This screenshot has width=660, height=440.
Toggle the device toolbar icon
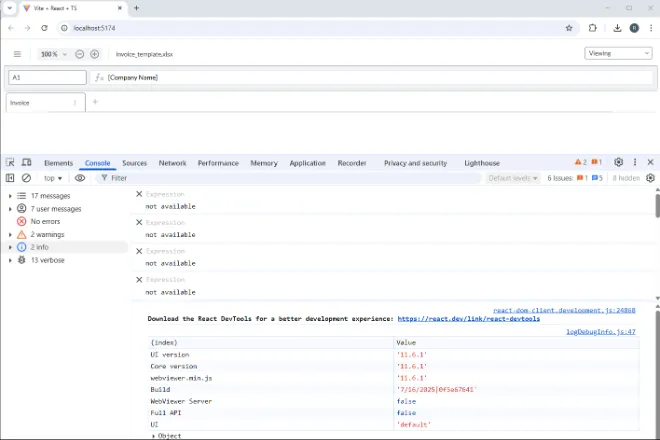[x=26, y=162]
